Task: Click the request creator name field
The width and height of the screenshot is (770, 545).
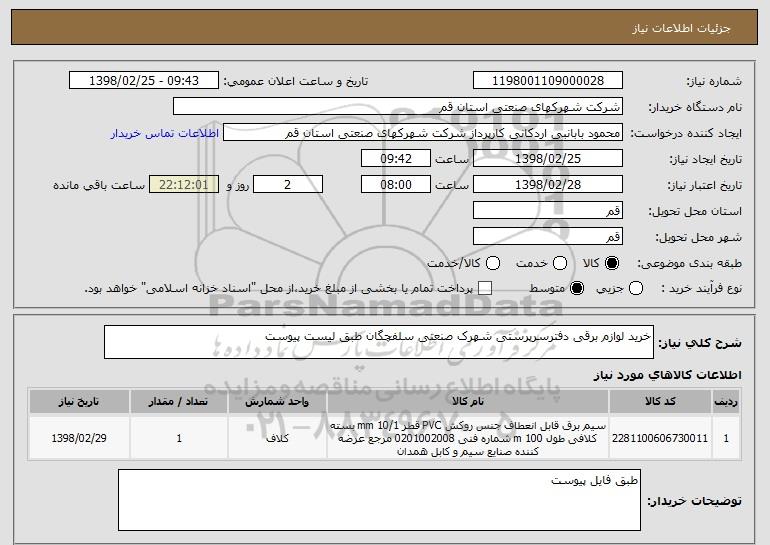Action: [x=423, y=133]
